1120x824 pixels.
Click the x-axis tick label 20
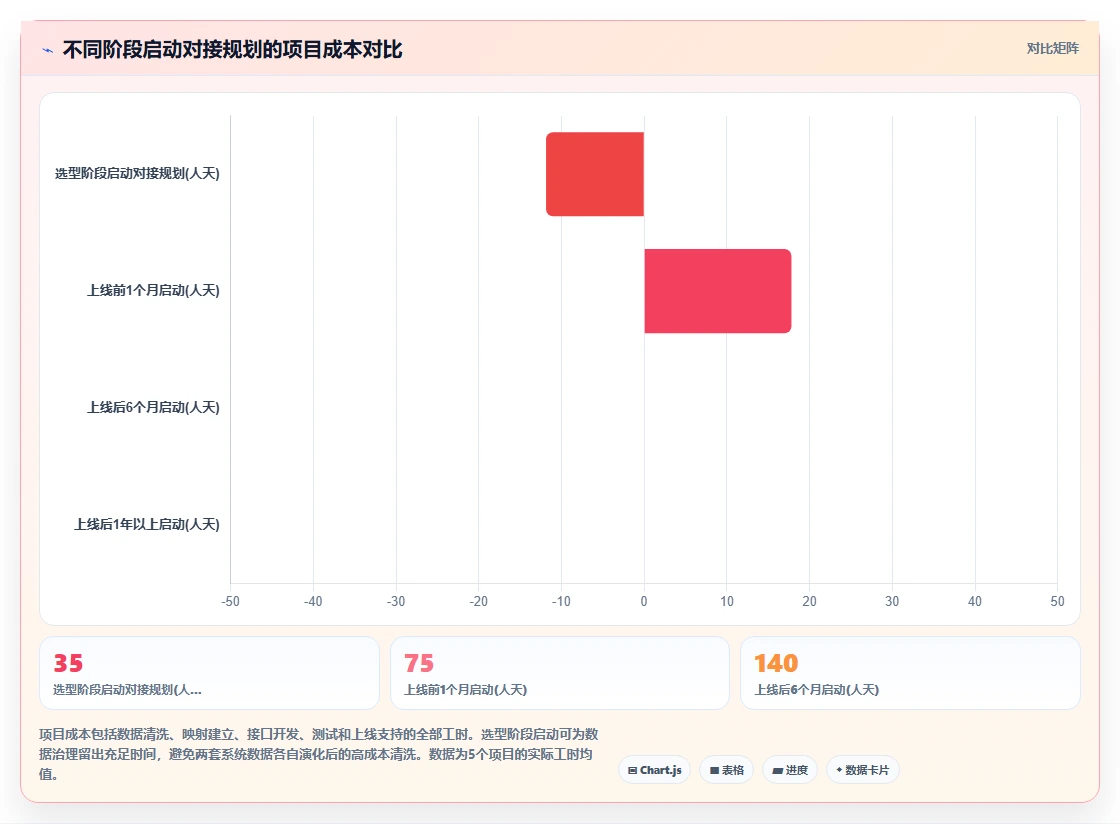pos(809,601)
